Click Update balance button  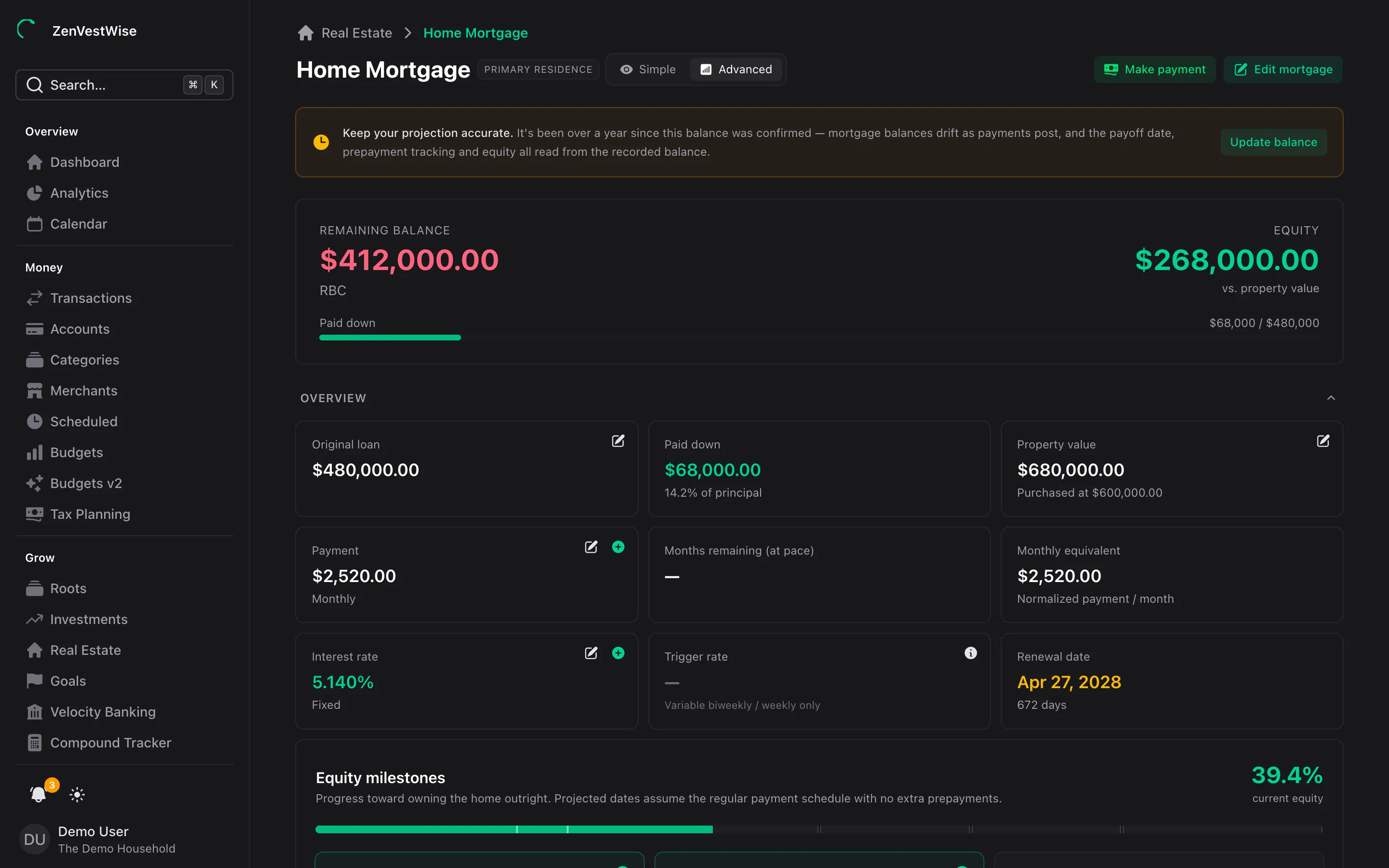click(x=1274, y=142)
